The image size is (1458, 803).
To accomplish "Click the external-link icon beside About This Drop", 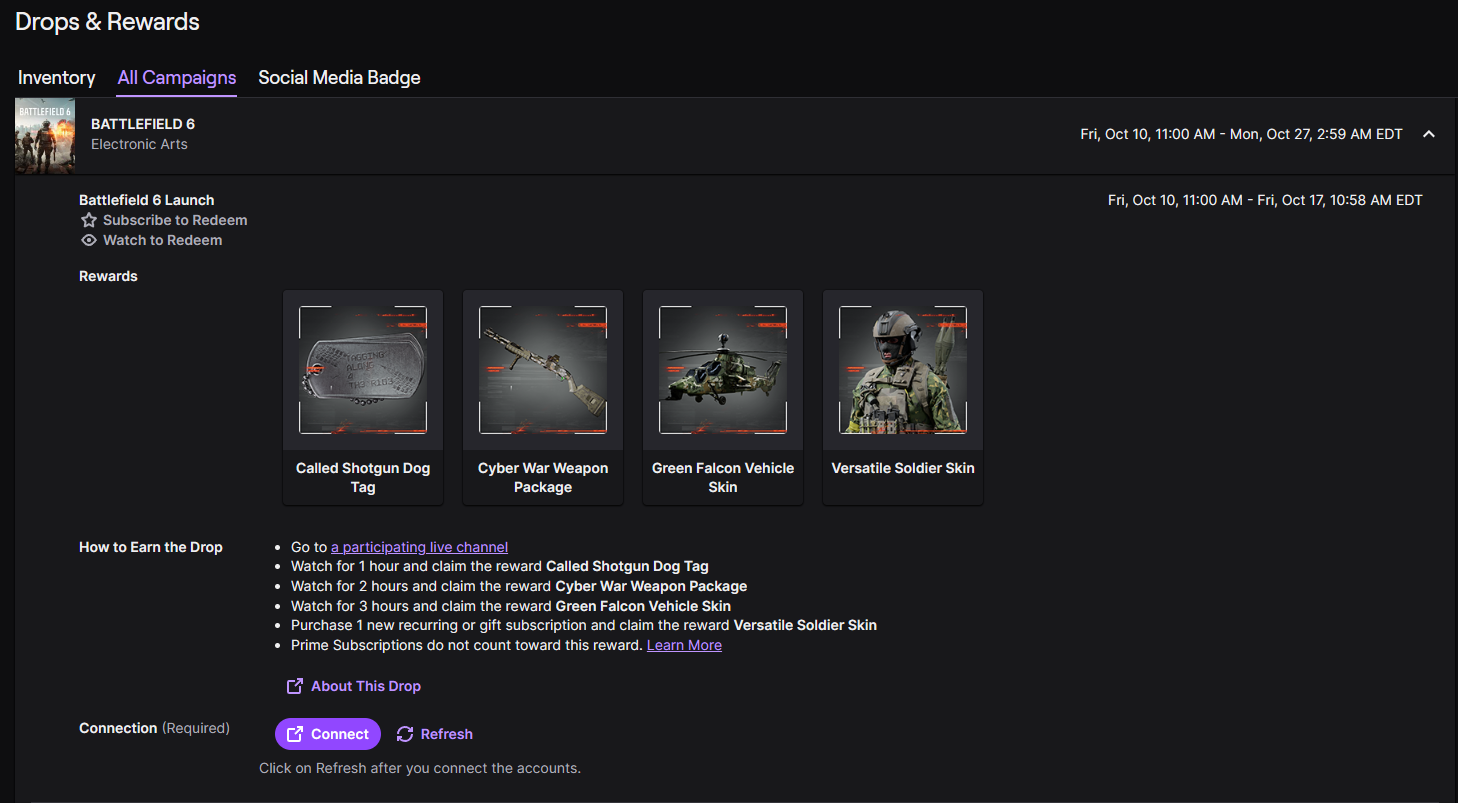I will click(295, 686).
